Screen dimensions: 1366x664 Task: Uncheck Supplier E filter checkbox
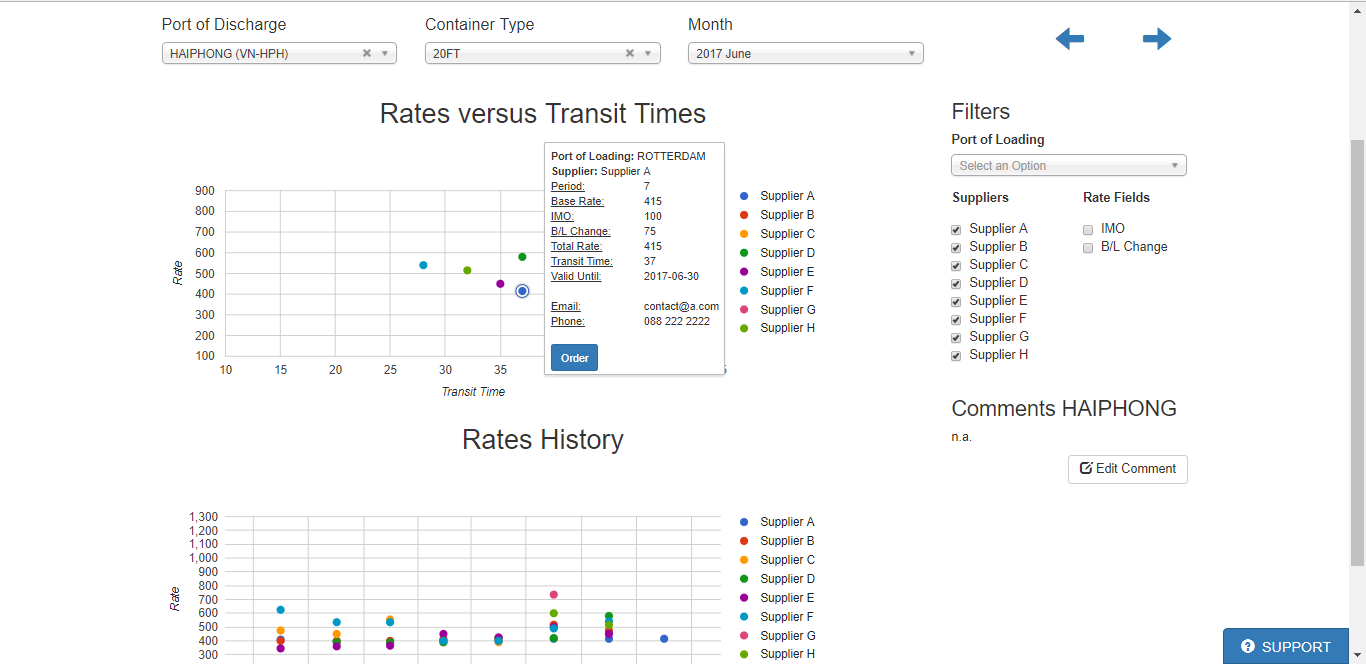956,302
